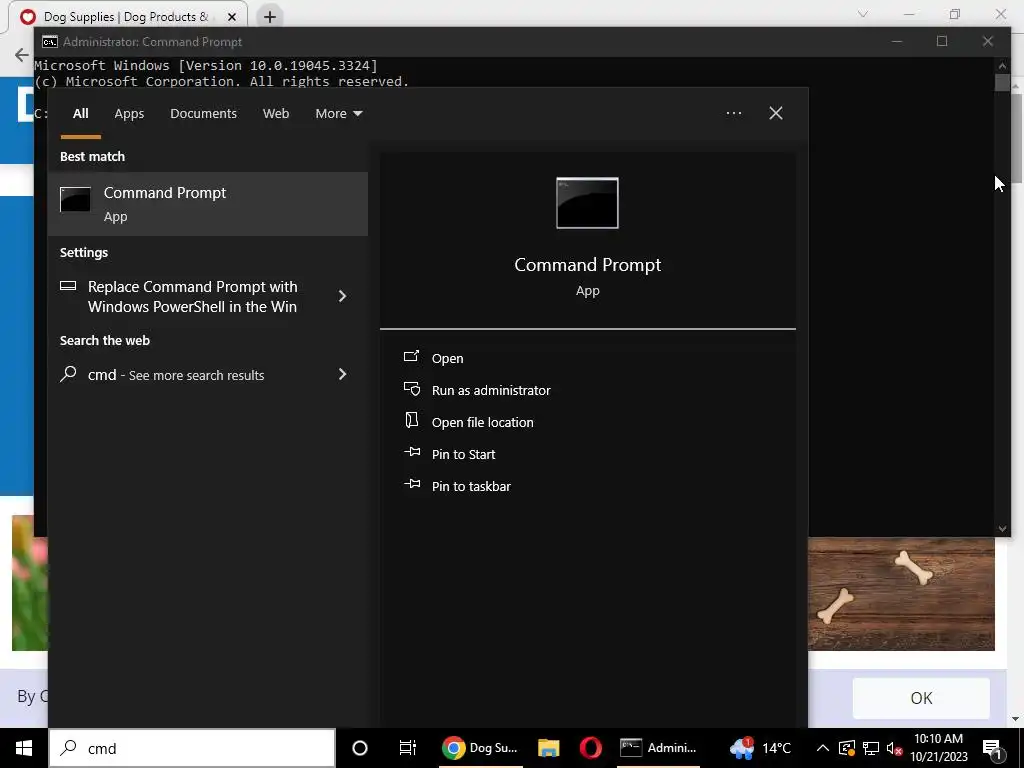Click the Cortana circle icon on taskbar
This screenshot has width=1024, height=768.
pos(360,748)
